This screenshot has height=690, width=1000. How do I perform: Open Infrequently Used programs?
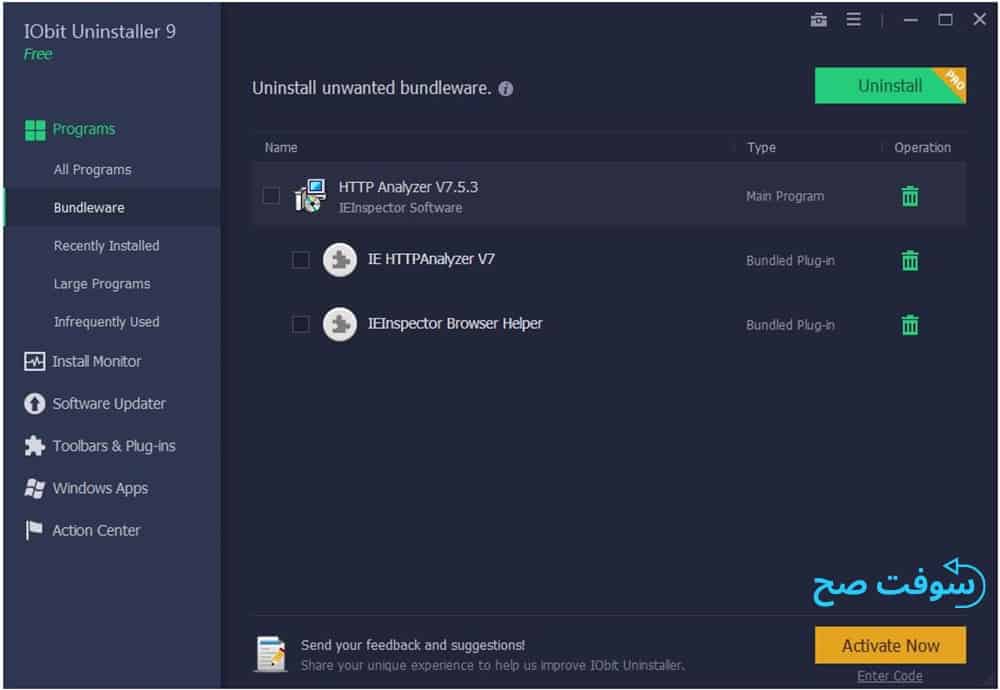pyautogui.click(x=107, y=322)
